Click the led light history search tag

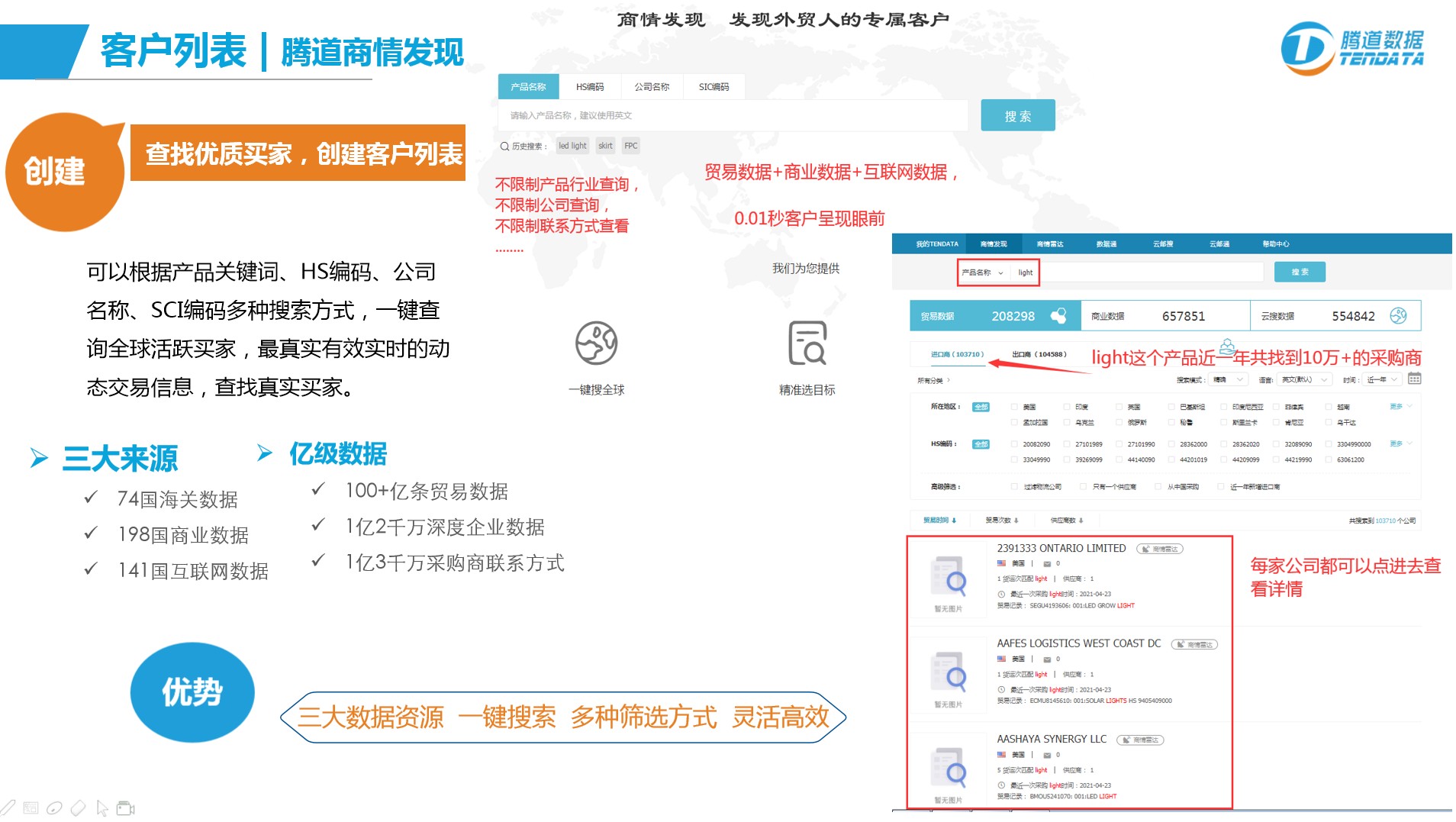click(572, 146)
